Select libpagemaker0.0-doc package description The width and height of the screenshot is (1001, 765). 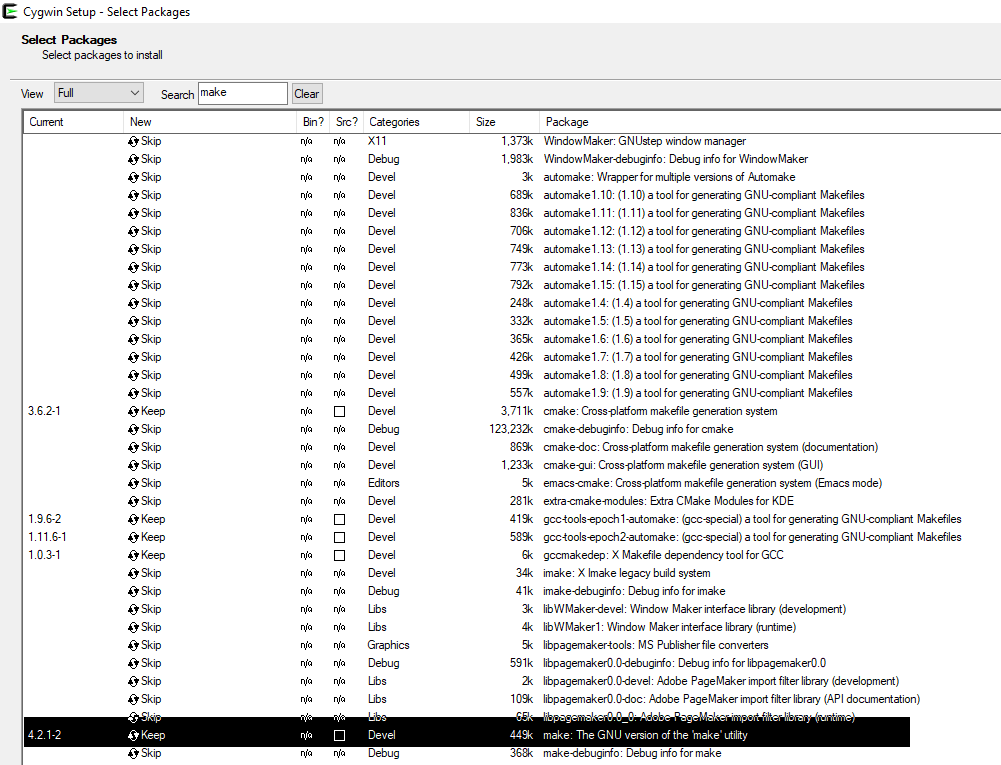coord(732,699)
